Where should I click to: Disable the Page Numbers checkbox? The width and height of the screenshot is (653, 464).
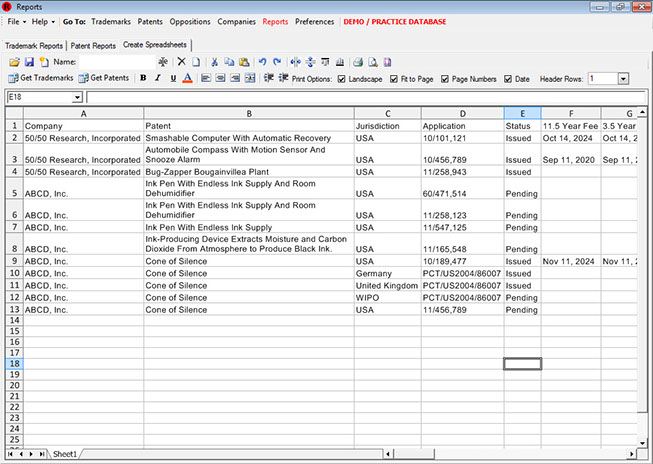tap(446, 78)
